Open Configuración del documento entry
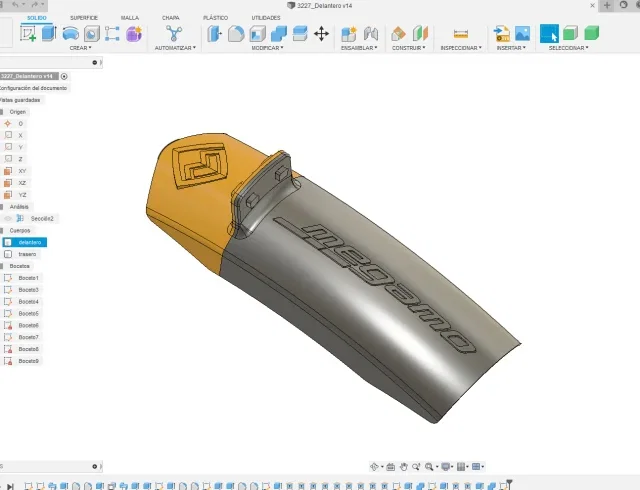This screenshot has width=640, height=490. pyautogui.click(x=33, y=88)
